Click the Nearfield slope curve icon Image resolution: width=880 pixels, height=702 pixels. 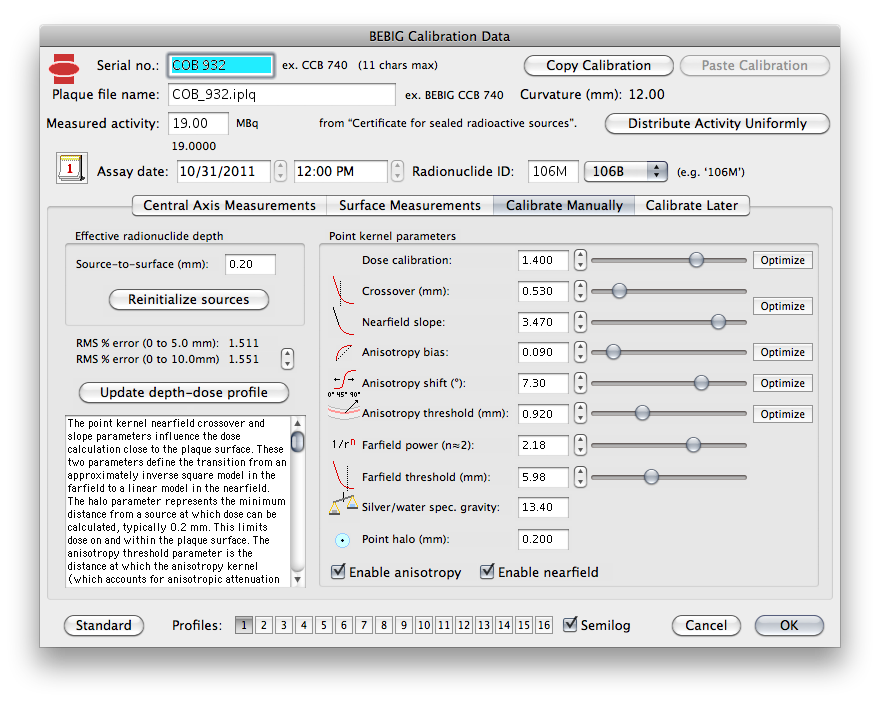(342, 322)
